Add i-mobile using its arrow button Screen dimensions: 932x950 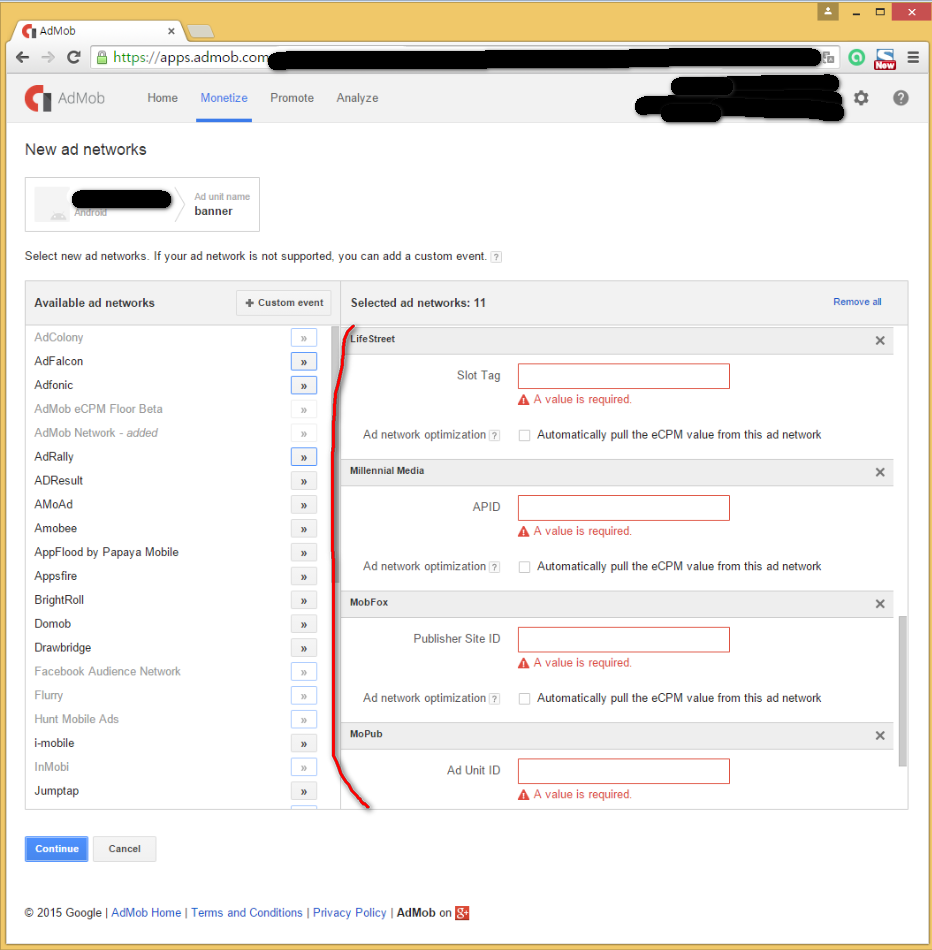click(x=304, y=743)
